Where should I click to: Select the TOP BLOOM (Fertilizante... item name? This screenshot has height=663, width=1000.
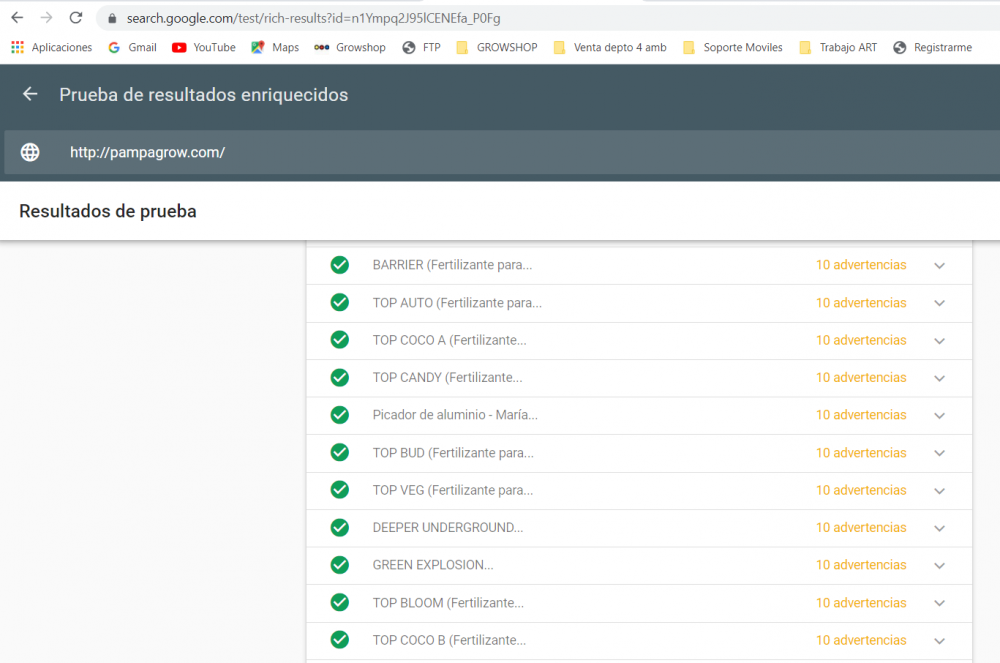[x=448, y=602]
